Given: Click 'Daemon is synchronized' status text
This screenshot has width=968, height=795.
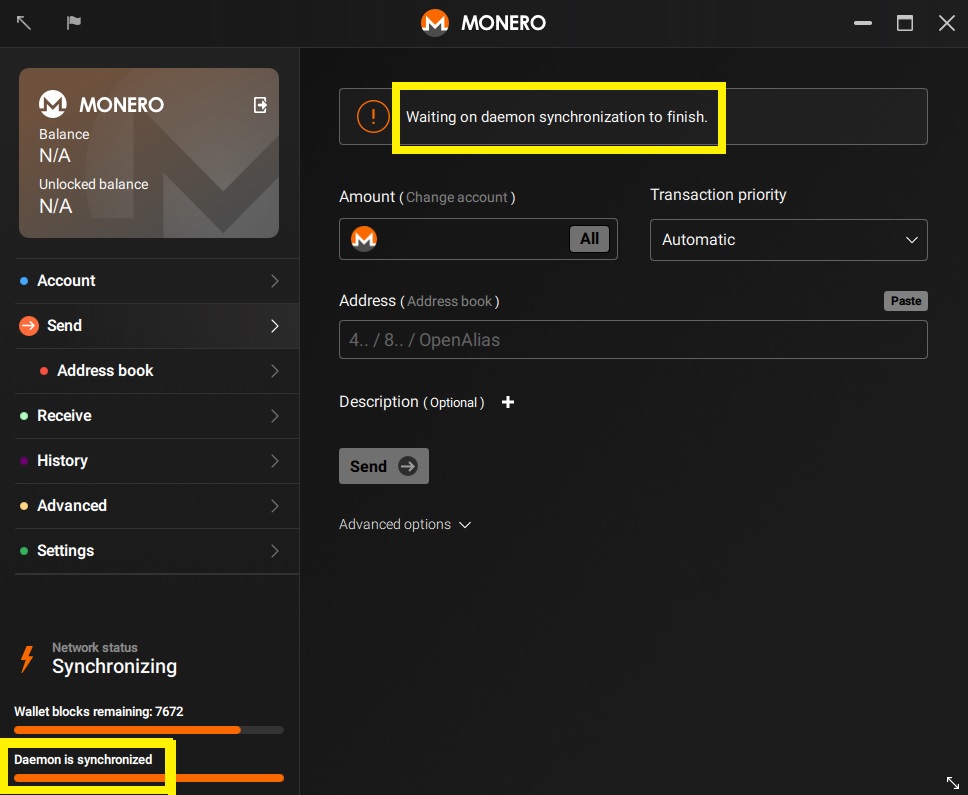Looking at the screenshot, I should pyautogui.click(x=83, y=760).
